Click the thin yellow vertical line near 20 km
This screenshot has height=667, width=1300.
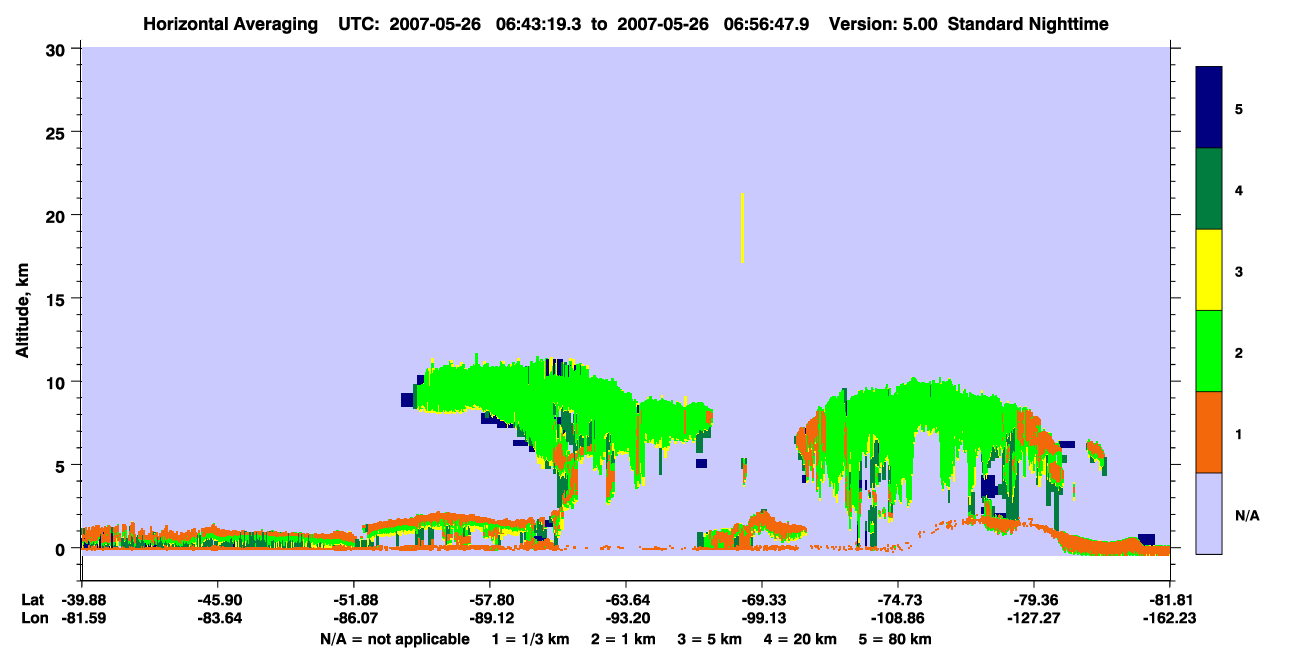tap(742, 228)
